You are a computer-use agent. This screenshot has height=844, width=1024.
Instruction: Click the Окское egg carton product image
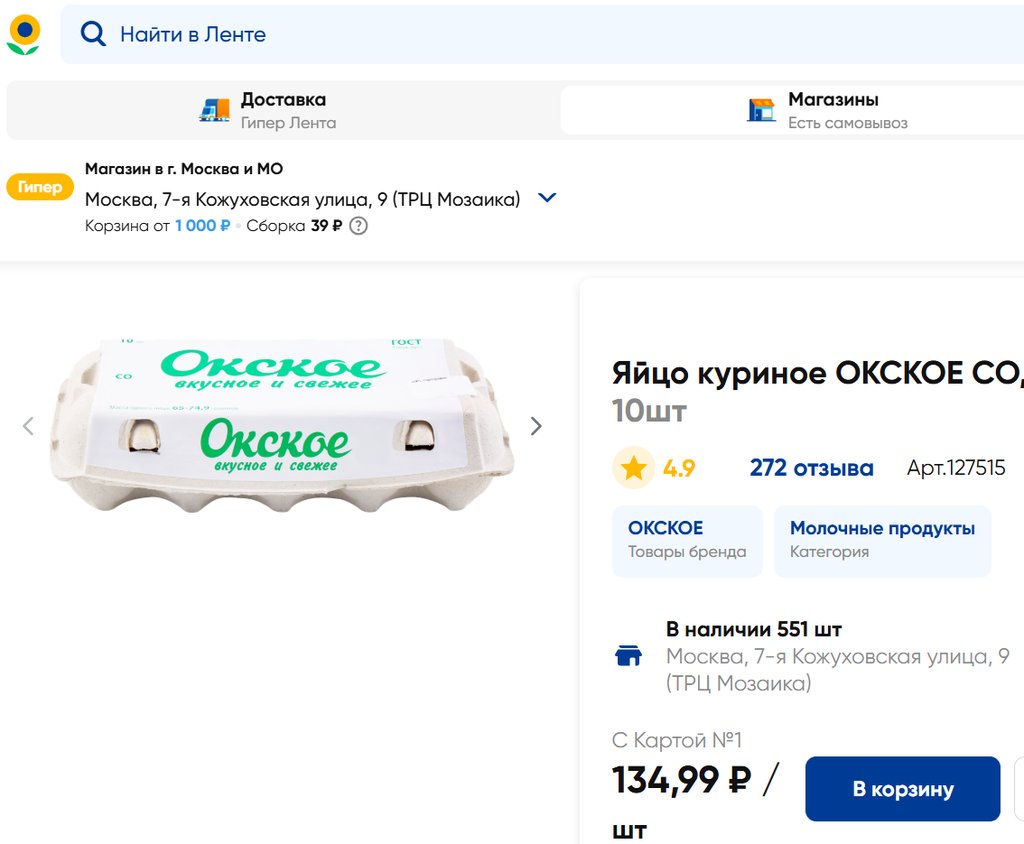point(282,426)
